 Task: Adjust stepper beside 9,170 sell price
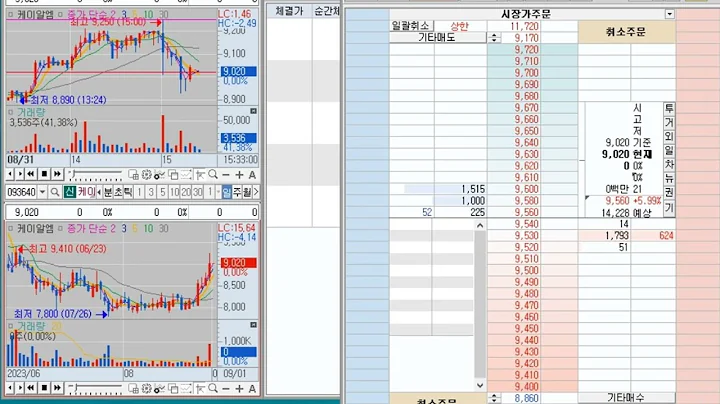(x=494, y=38)
